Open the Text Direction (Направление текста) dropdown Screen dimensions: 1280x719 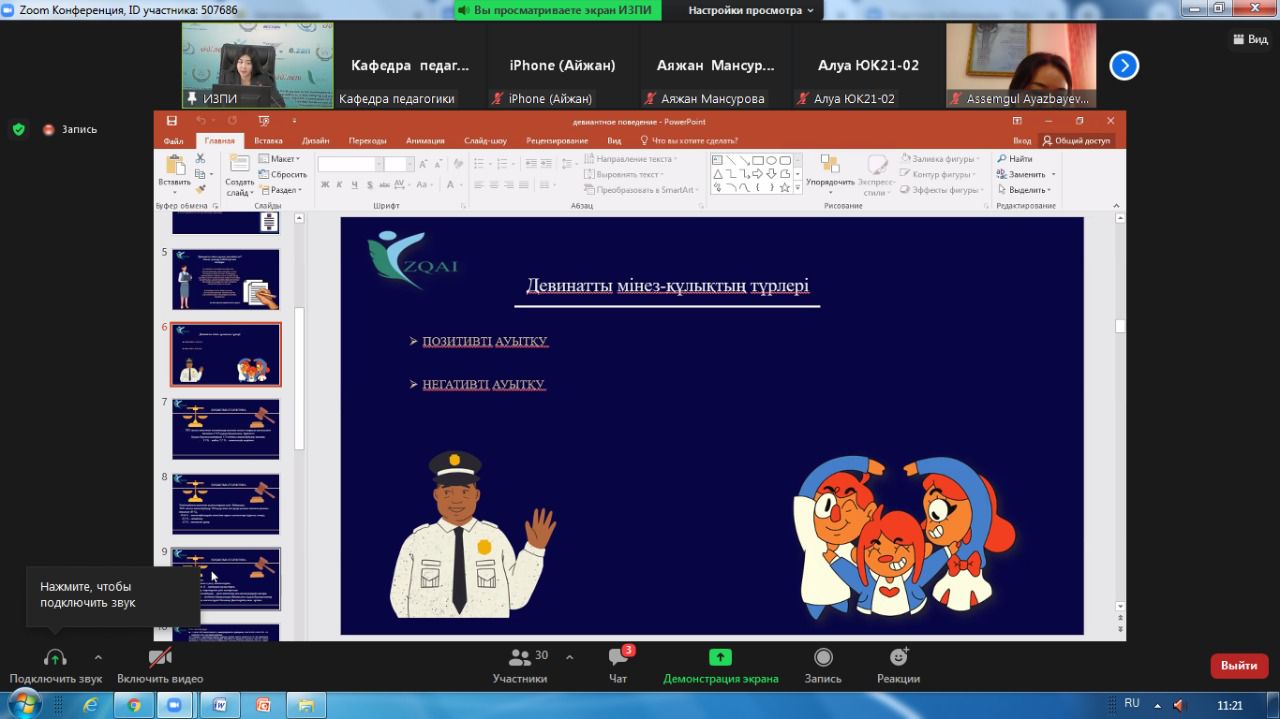click(x=632, y=159)
